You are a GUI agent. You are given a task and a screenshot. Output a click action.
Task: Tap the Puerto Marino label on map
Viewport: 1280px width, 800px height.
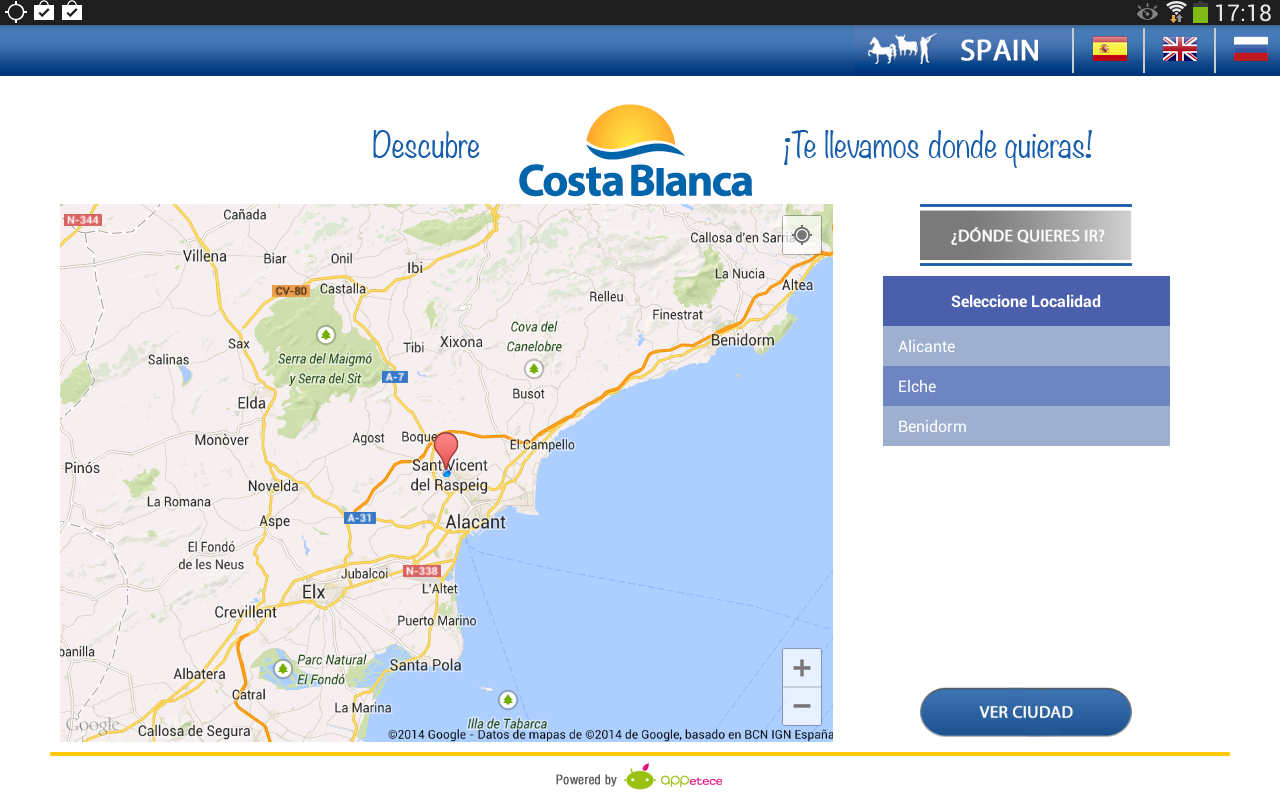[x=437, y=621]
